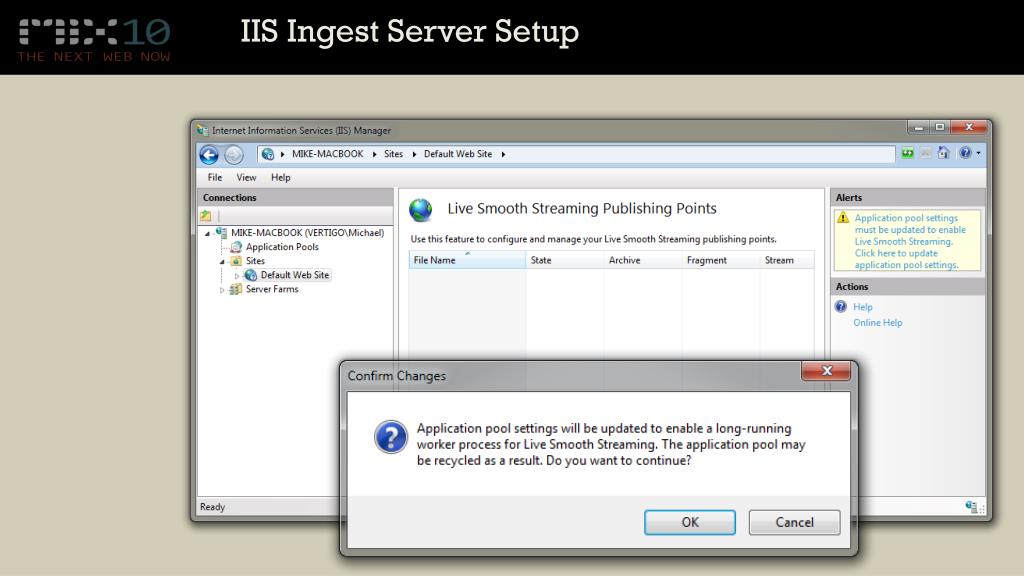Collapse the MIKE-MACBOOK server tree node
The image size is (1024, 576).
pos(208,233)
